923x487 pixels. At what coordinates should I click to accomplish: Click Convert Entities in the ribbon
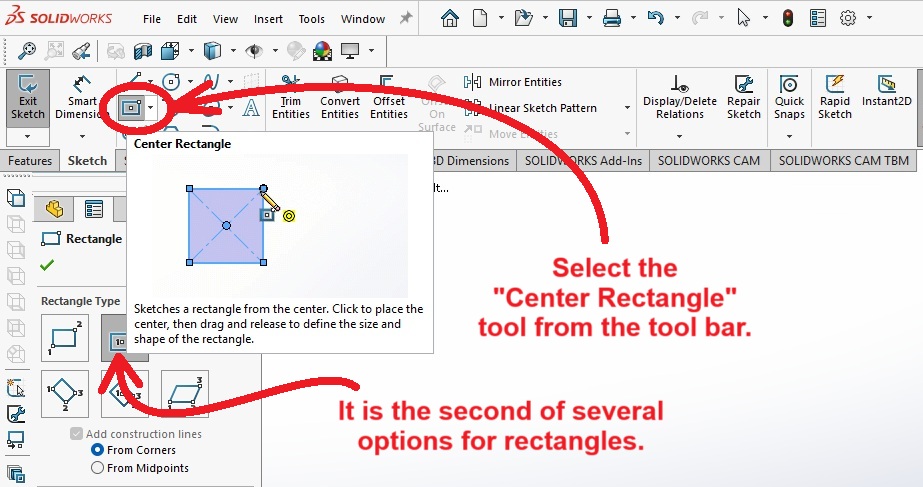pyautogui.click(x=340, y=98)
